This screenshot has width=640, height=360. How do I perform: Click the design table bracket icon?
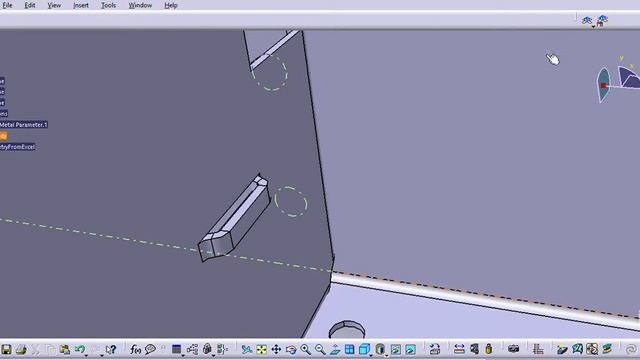click(222, 349)
